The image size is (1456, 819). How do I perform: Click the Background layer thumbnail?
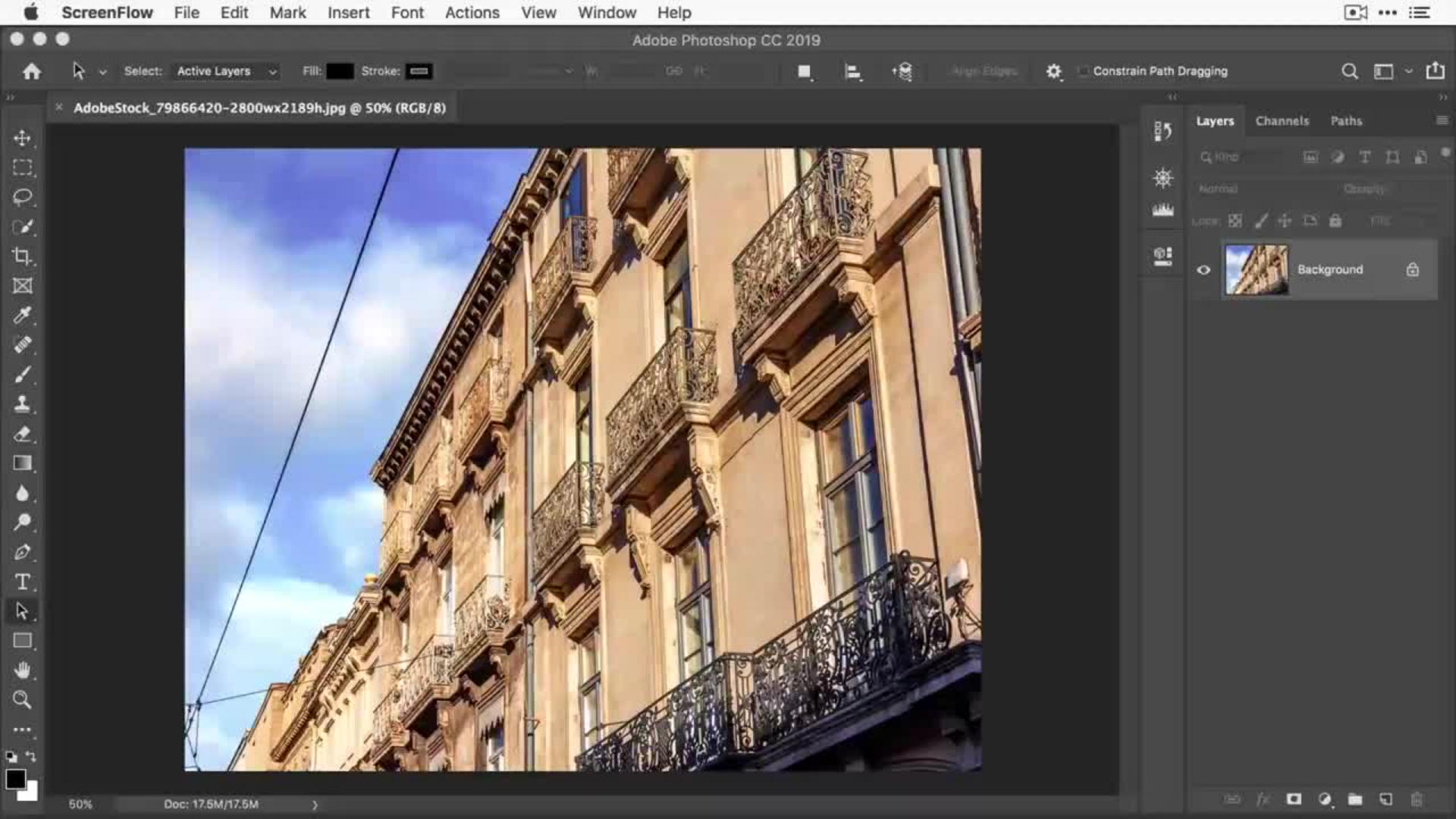click(x=1257, y=270)
